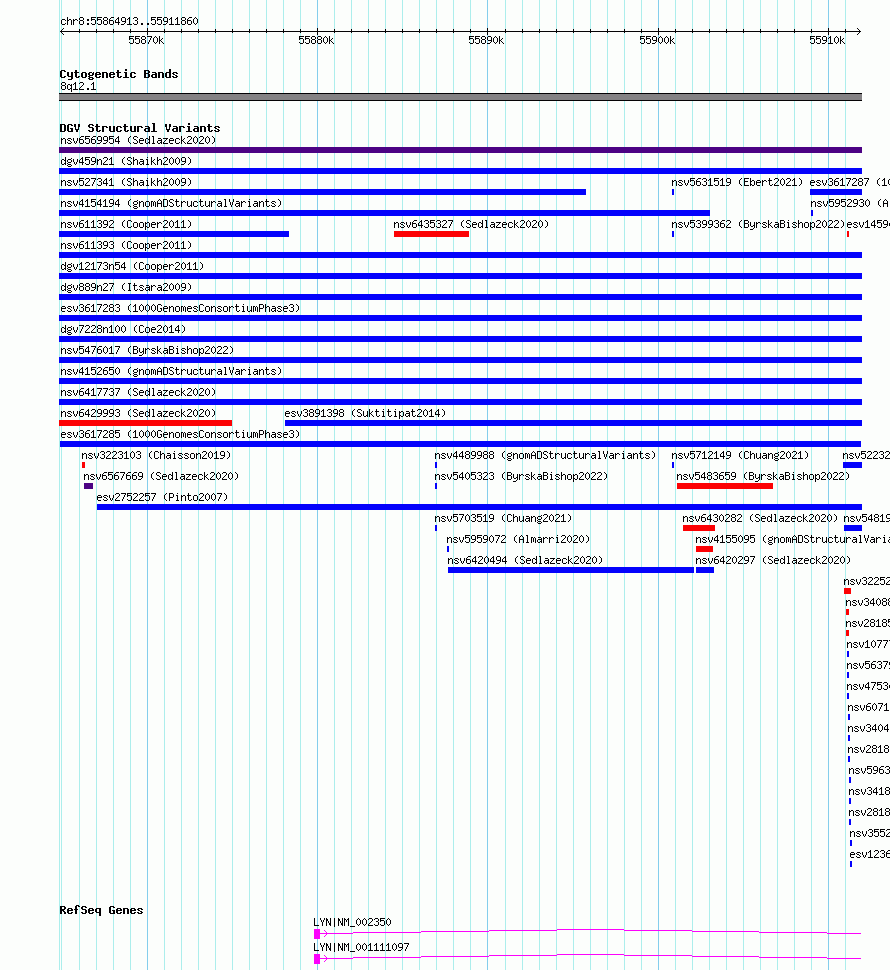
Task: Click the 8q12.1 band label
Action: 78,87
